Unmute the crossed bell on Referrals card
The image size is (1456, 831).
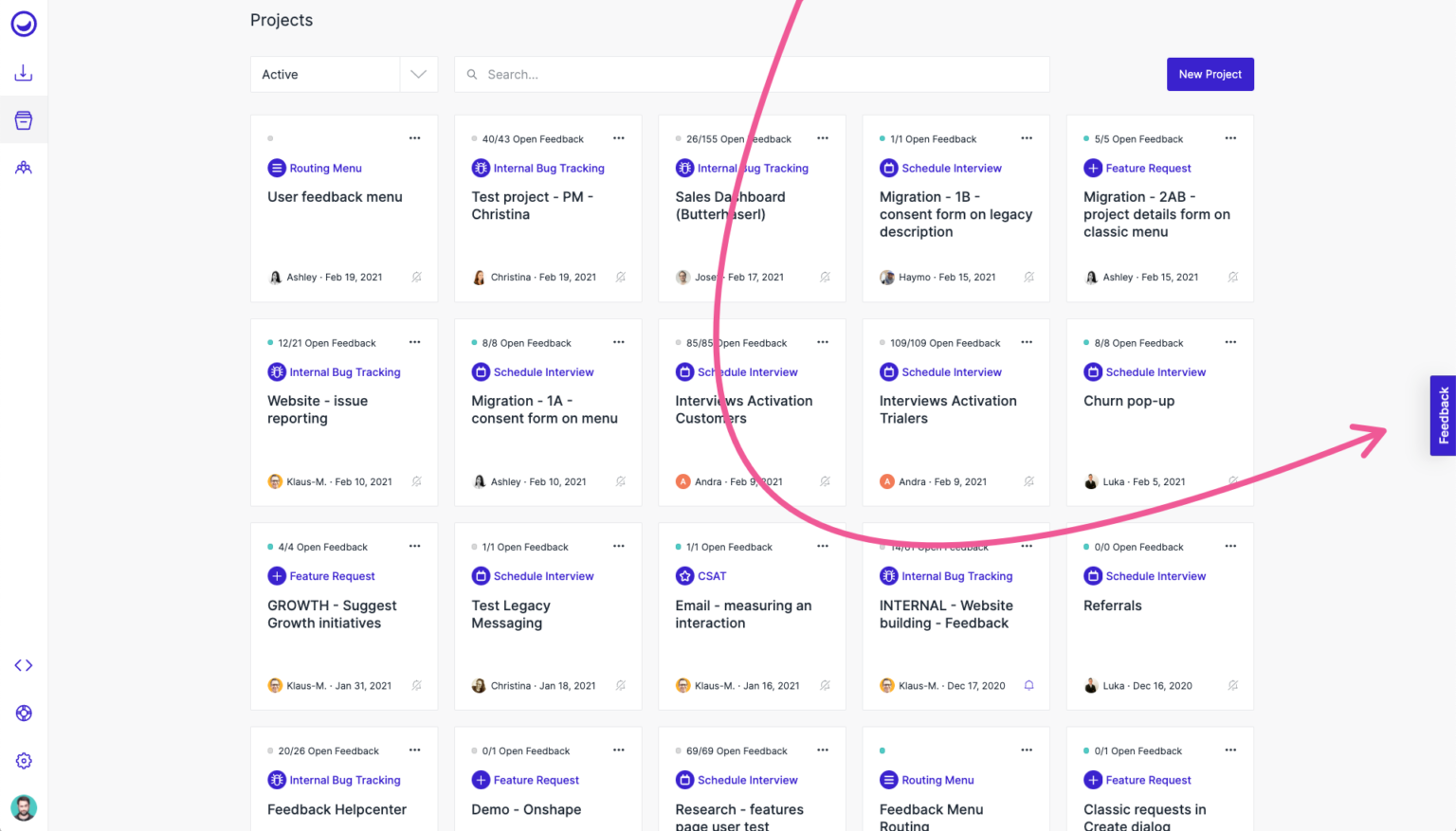click(1232, 685)
